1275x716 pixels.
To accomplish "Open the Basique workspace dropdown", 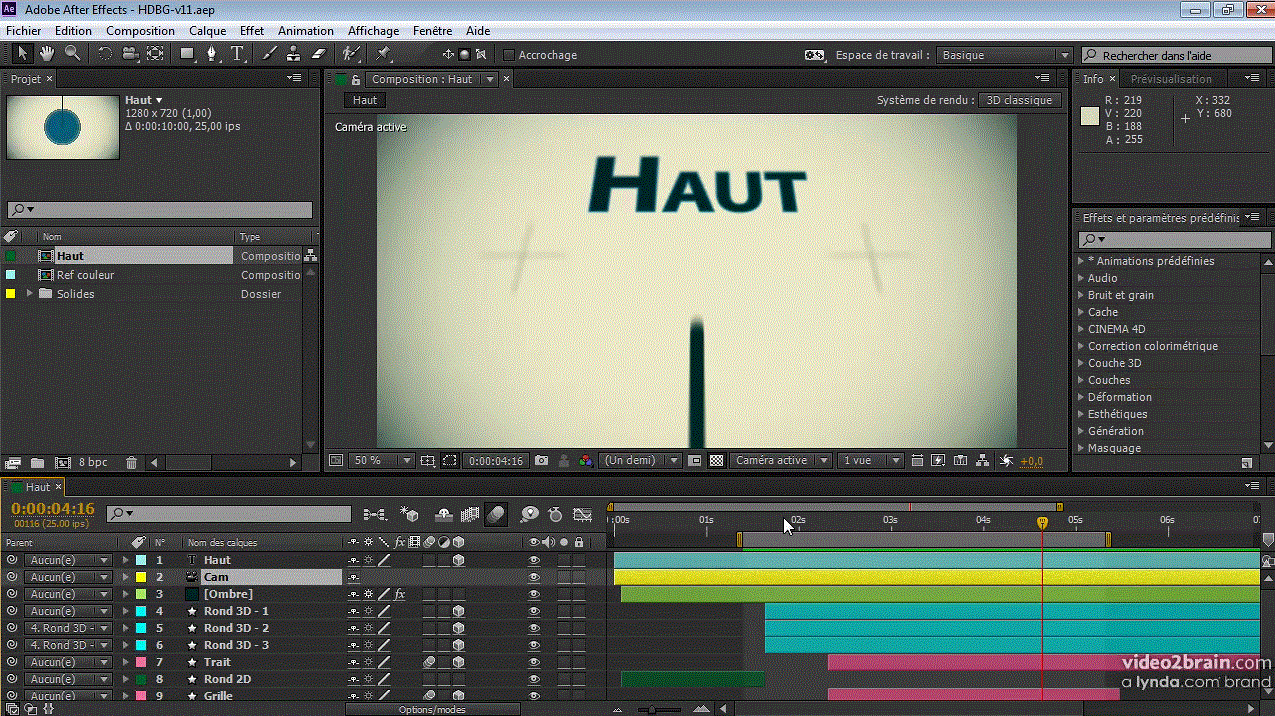I will [1004, 55].
